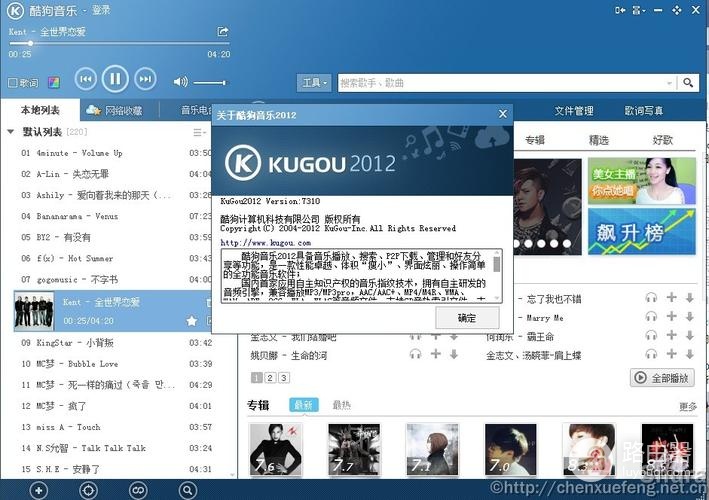Screen dimensions: 709x500
Task: Download 霸王命 with arrow icon
Action: tap(690, 335)
